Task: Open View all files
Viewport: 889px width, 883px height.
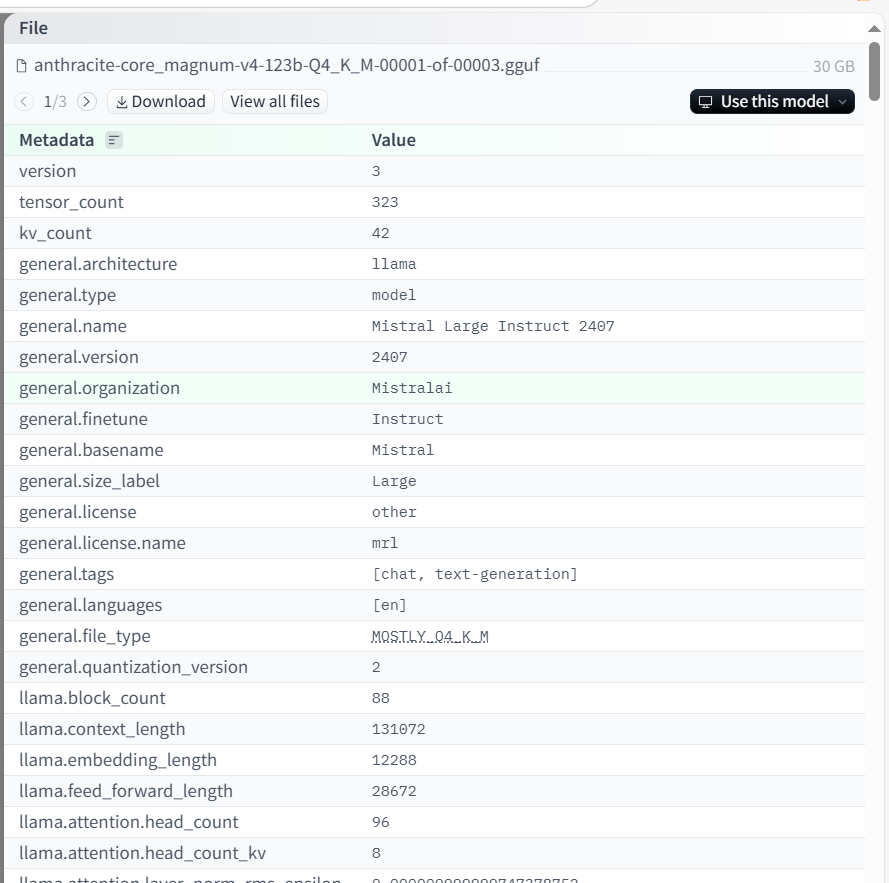Action: 275,102
